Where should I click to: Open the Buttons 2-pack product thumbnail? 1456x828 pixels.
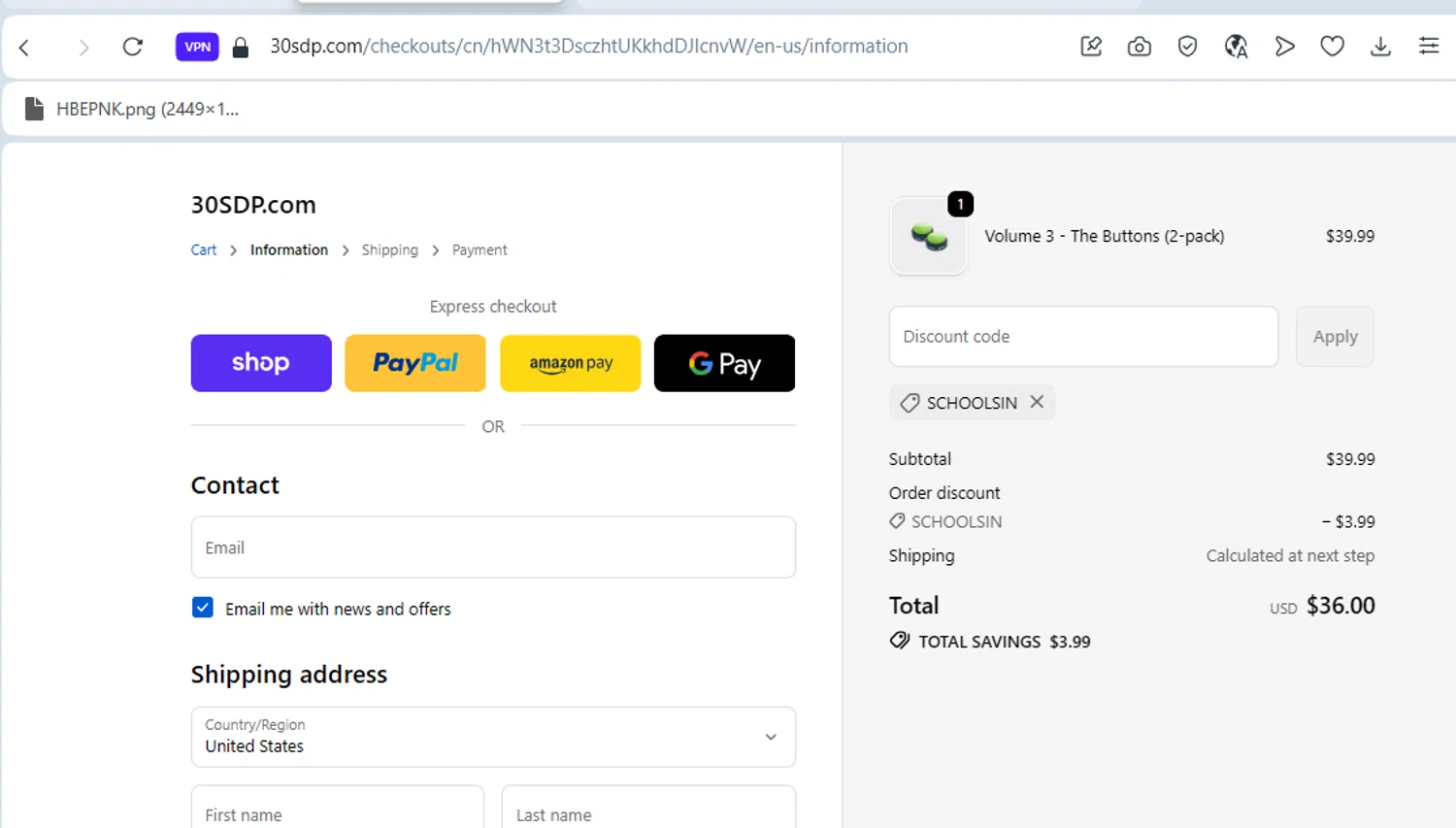coord(929,236)
